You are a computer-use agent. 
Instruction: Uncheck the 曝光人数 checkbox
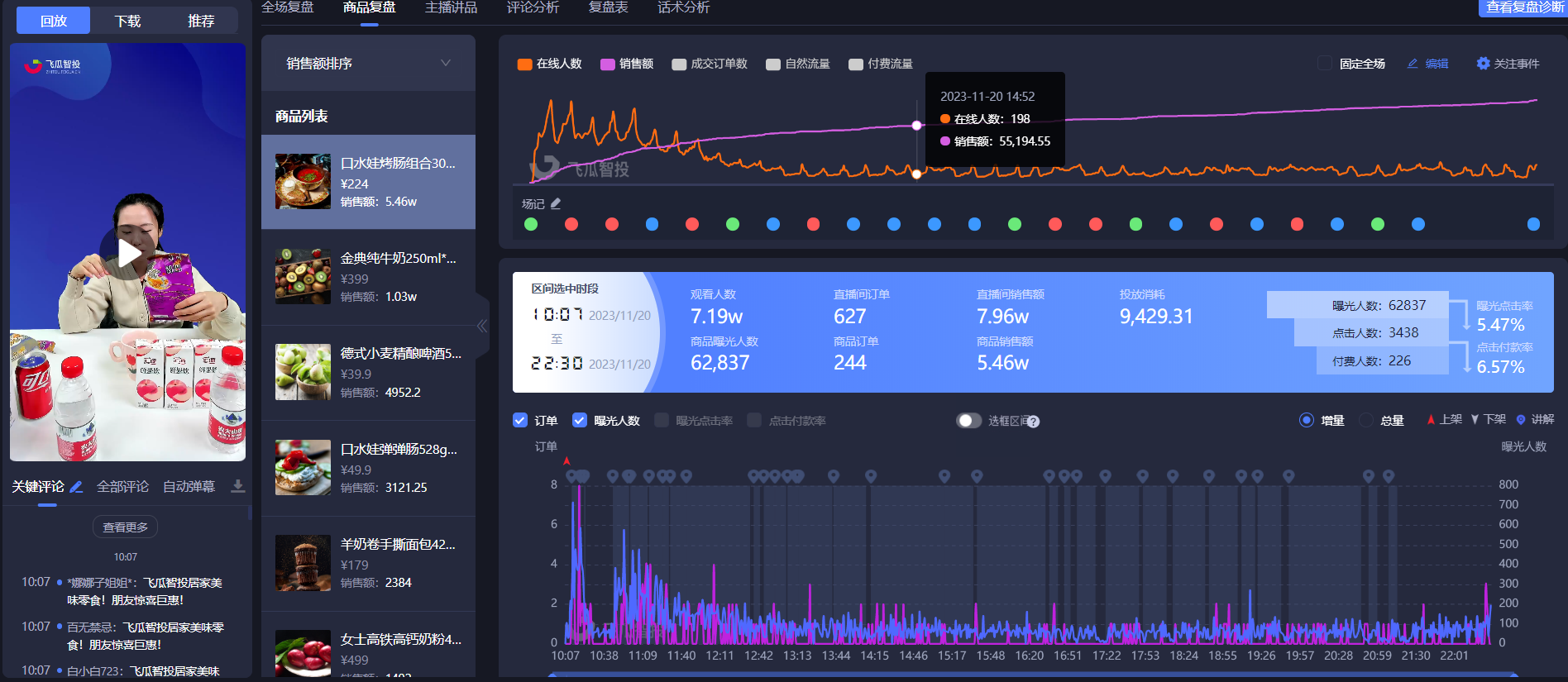click(580, 420)
